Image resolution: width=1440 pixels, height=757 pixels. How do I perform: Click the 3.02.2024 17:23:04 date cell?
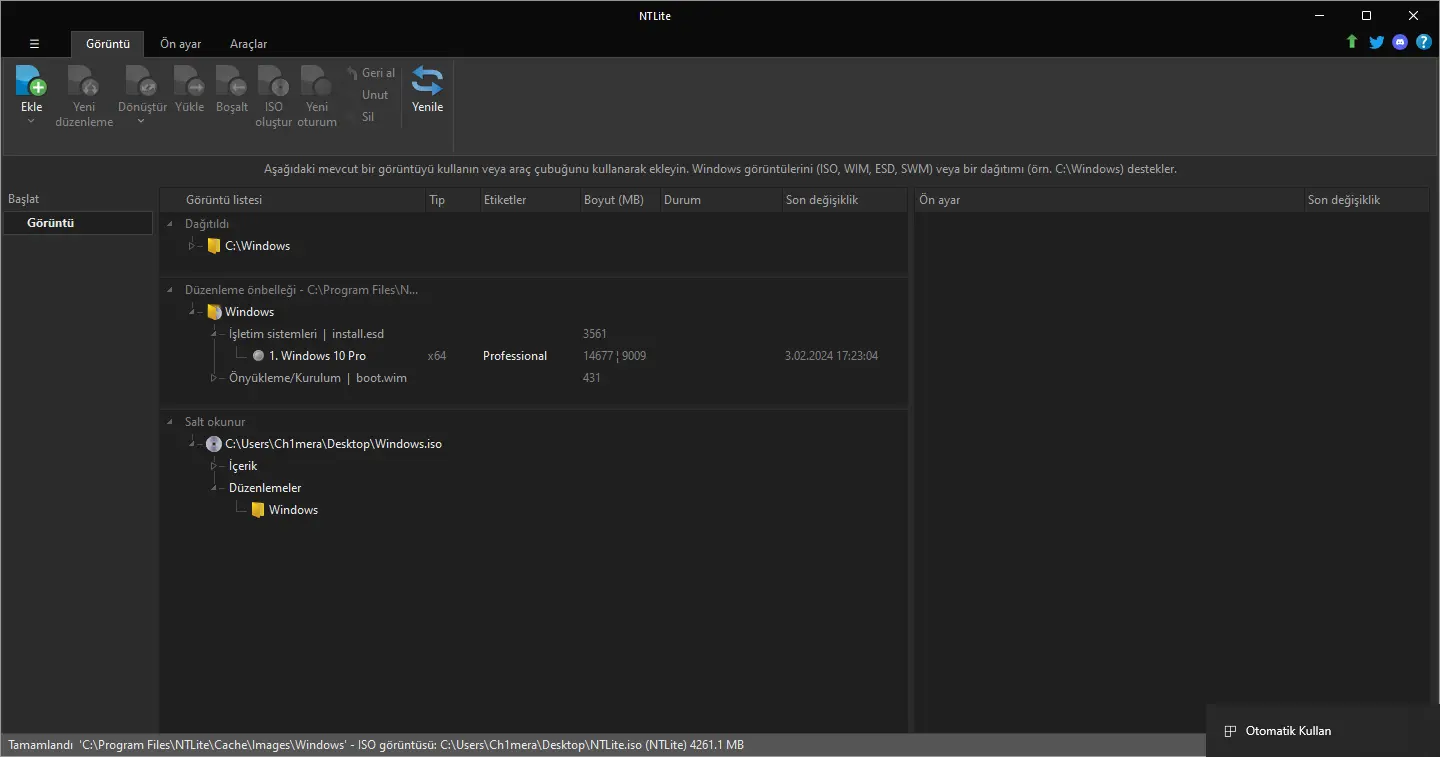[x=832, y=356]
